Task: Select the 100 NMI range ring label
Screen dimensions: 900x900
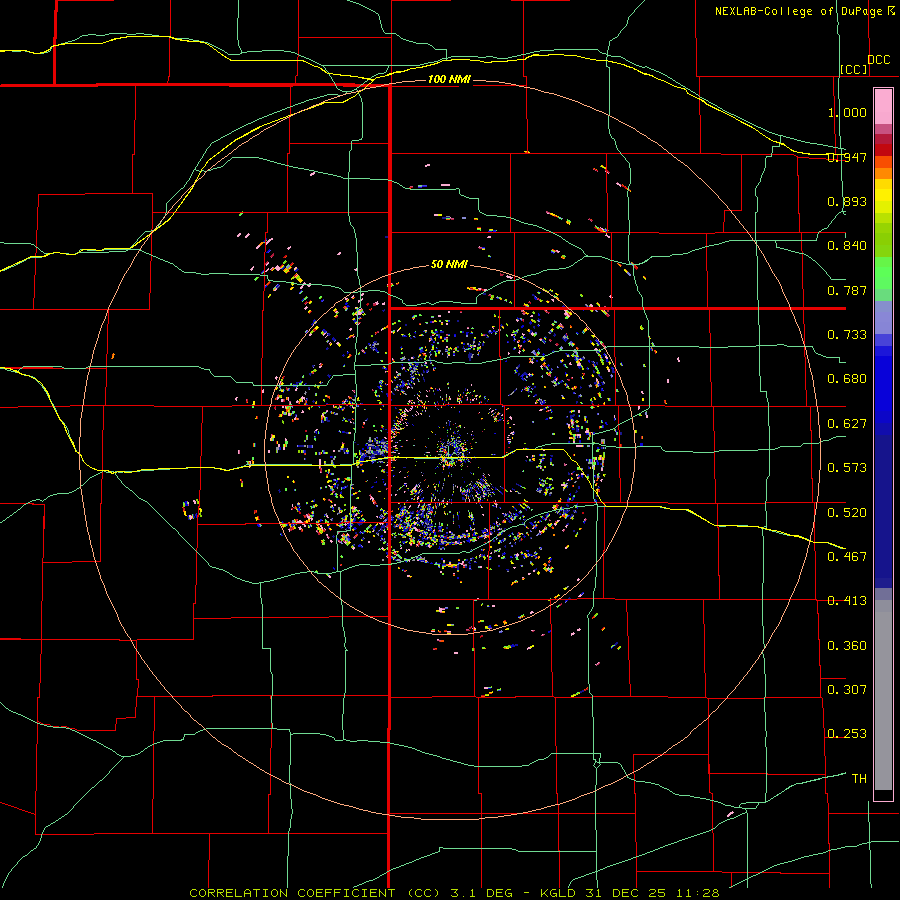Action: (x=449, y=79)
